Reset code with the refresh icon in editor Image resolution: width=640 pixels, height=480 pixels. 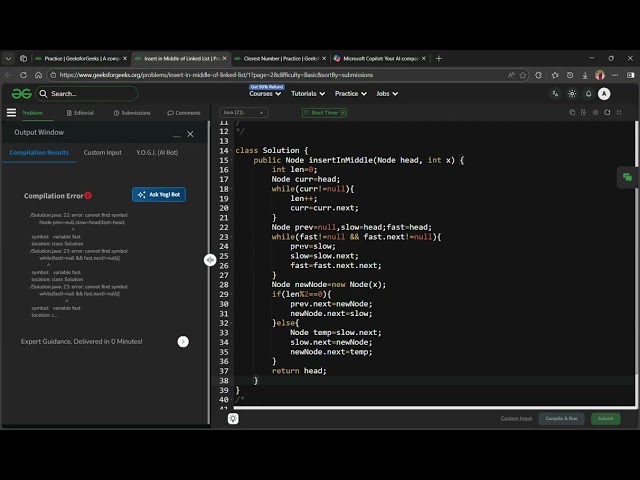pyautogui.click(x=607, y=112)
